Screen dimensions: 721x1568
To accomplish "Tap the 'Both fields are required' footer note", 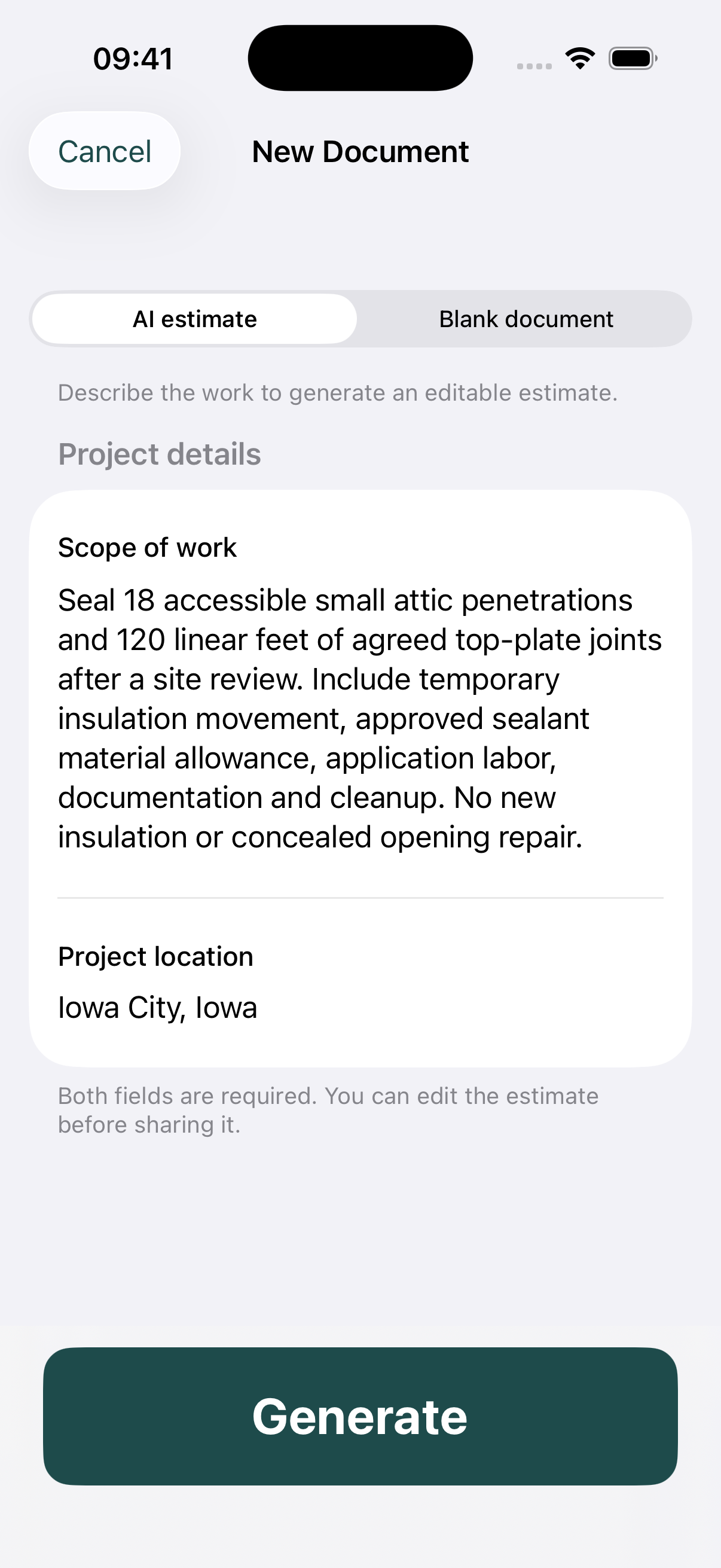I will (x=329, y=1111).
